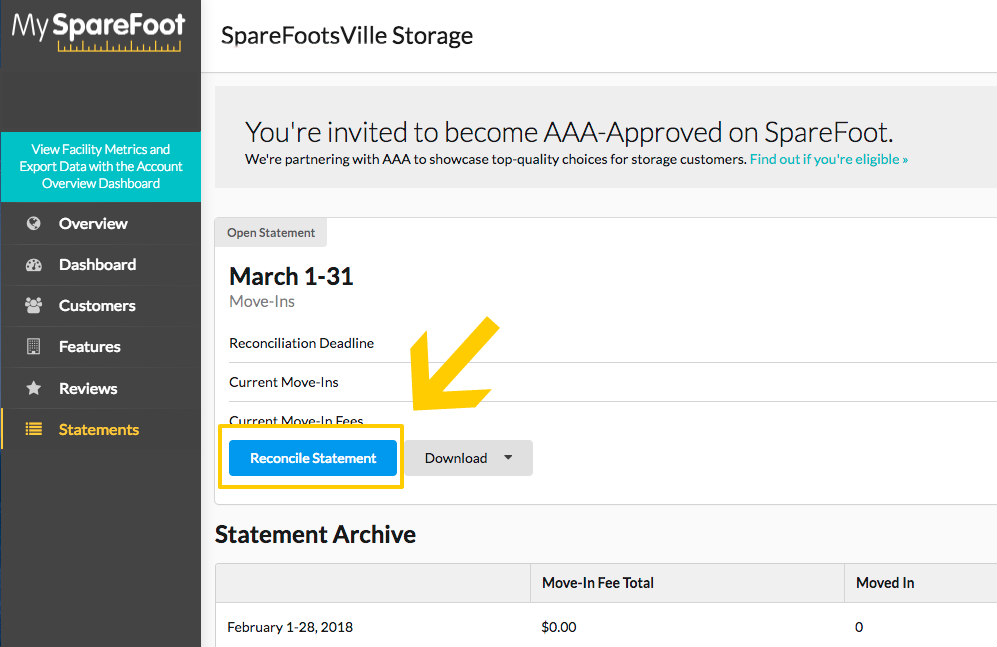
Task: Click the Features building icon
Action: (x=34, y=346)
